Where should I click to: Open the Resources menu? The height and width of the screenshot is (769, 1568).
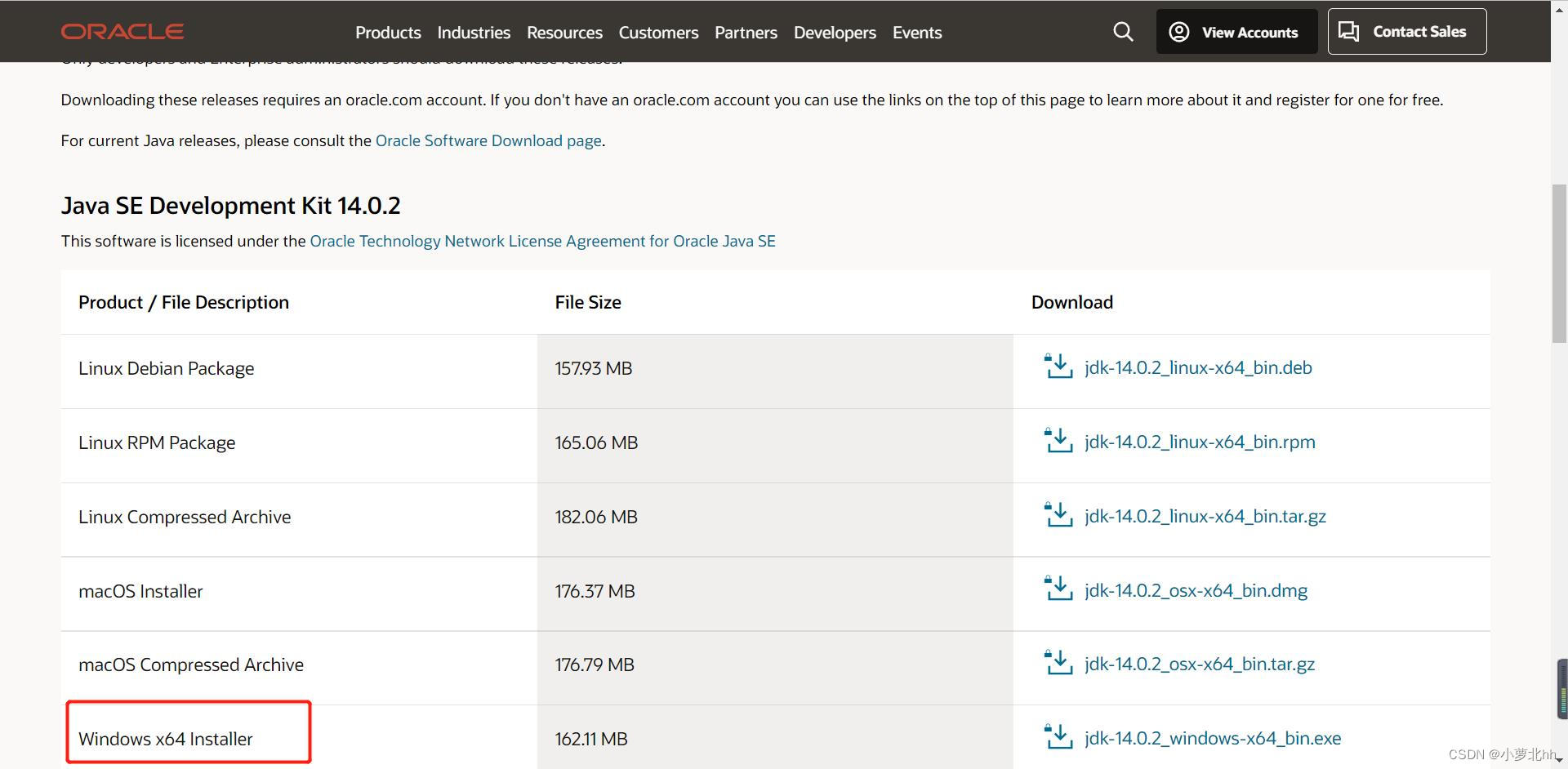pyautogui.click(x=564, y=33)
